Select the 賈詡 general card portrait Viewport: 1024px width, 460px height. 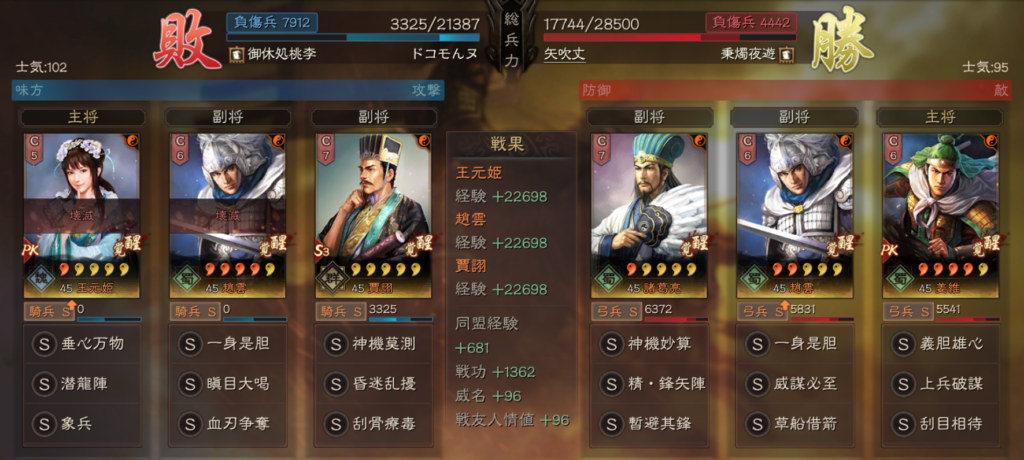(x=373, y=216)
